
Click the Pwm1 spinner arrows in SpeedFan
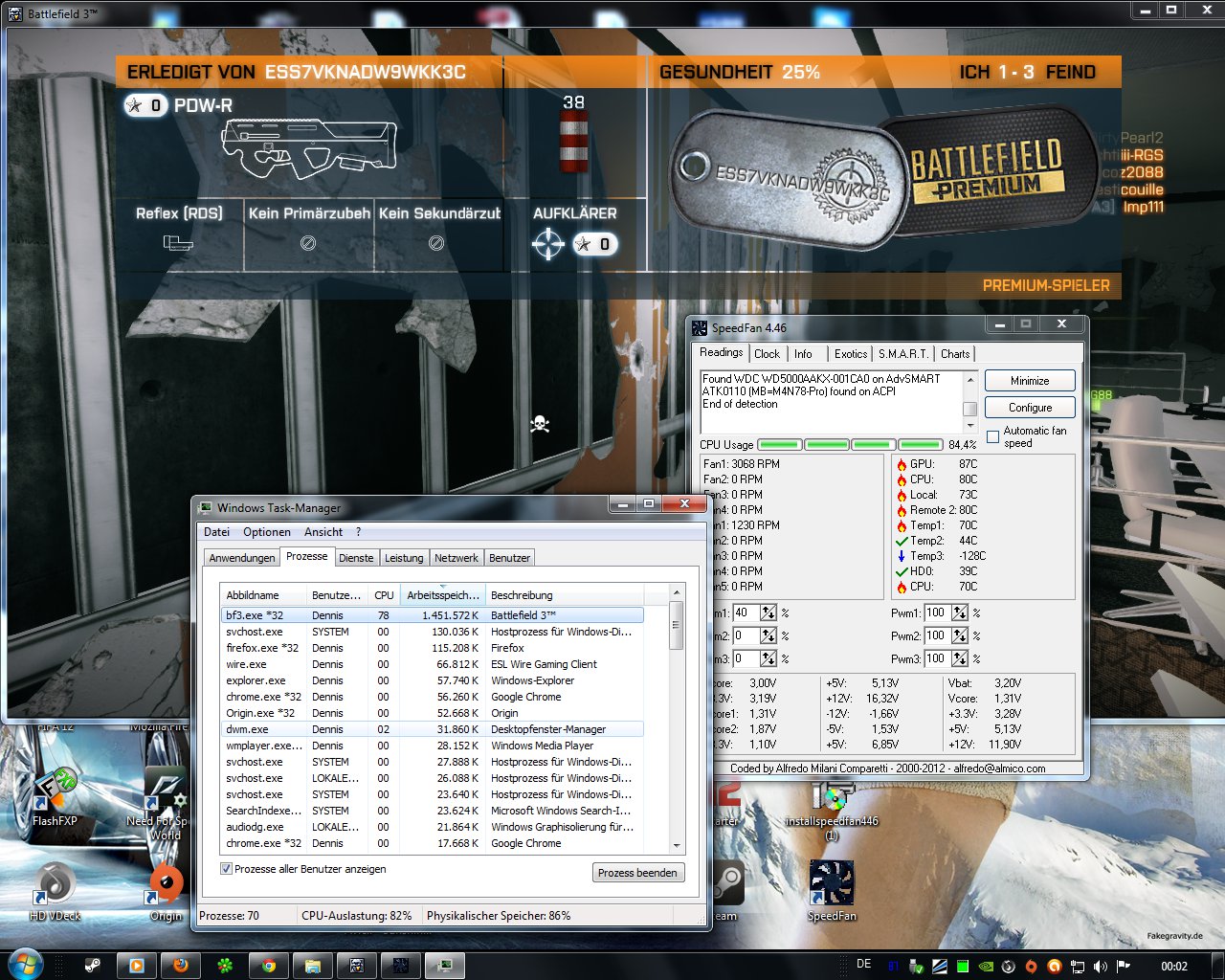click(x=960, y=612)
